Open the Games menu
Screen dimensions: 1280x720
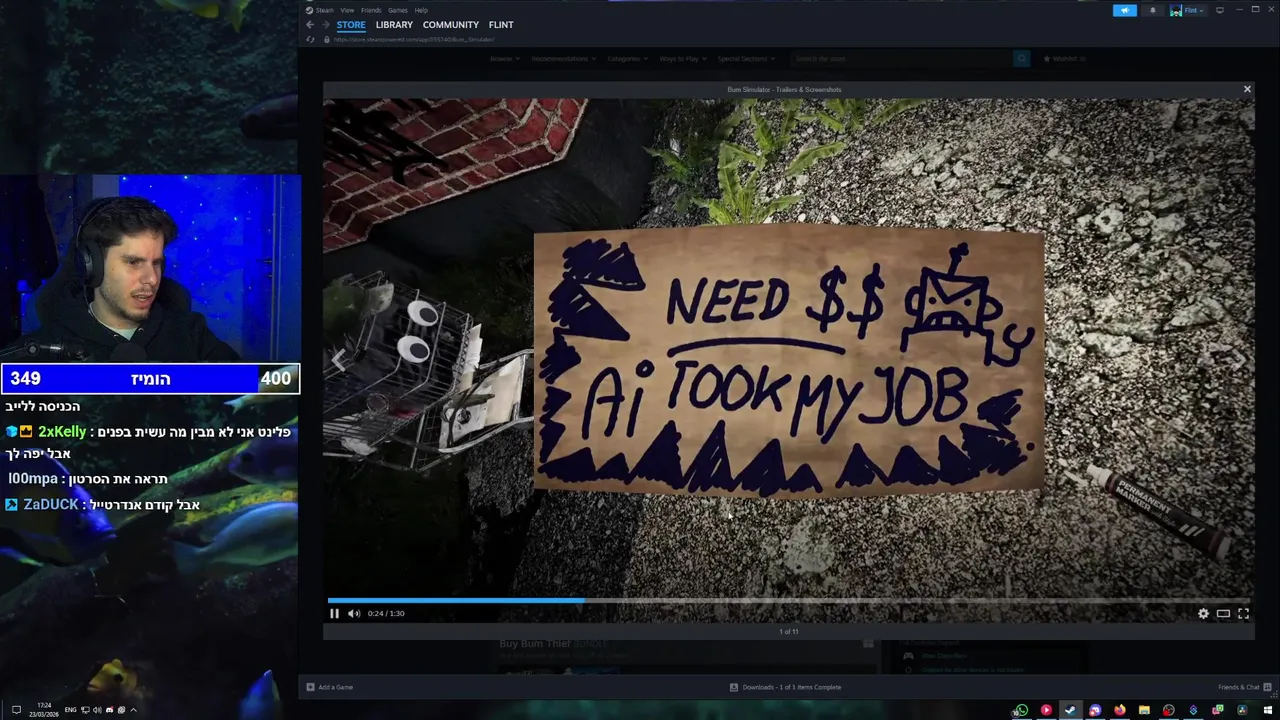coord(398,10)
